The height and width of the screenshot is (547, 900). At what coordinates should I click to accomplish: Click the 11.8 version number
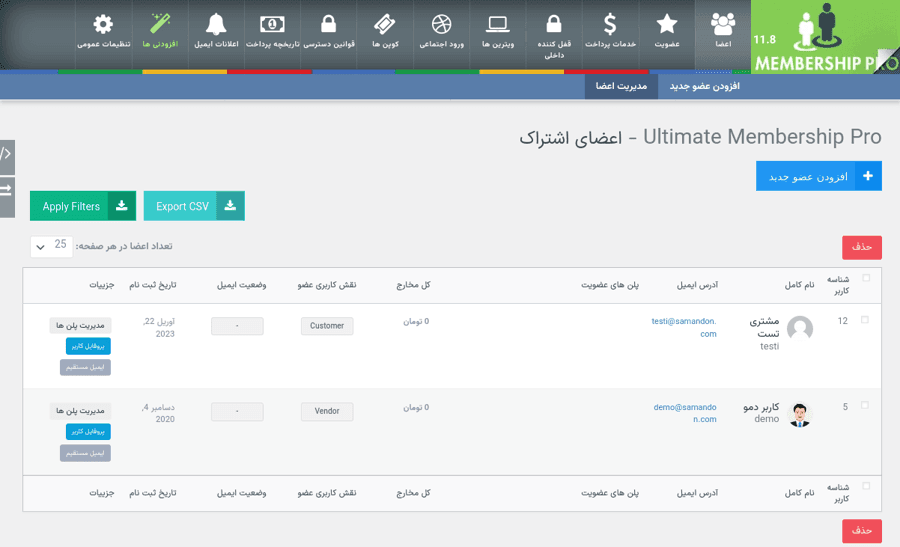764,40
